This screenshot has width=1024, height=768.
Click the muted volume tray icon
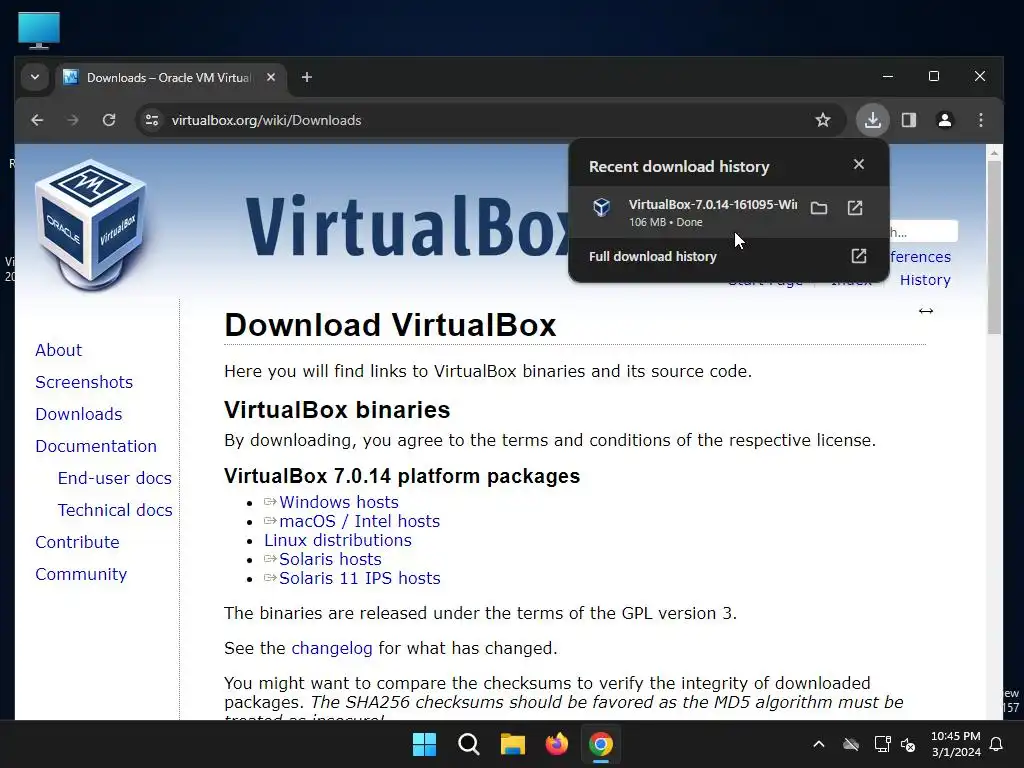pos(908,744)
